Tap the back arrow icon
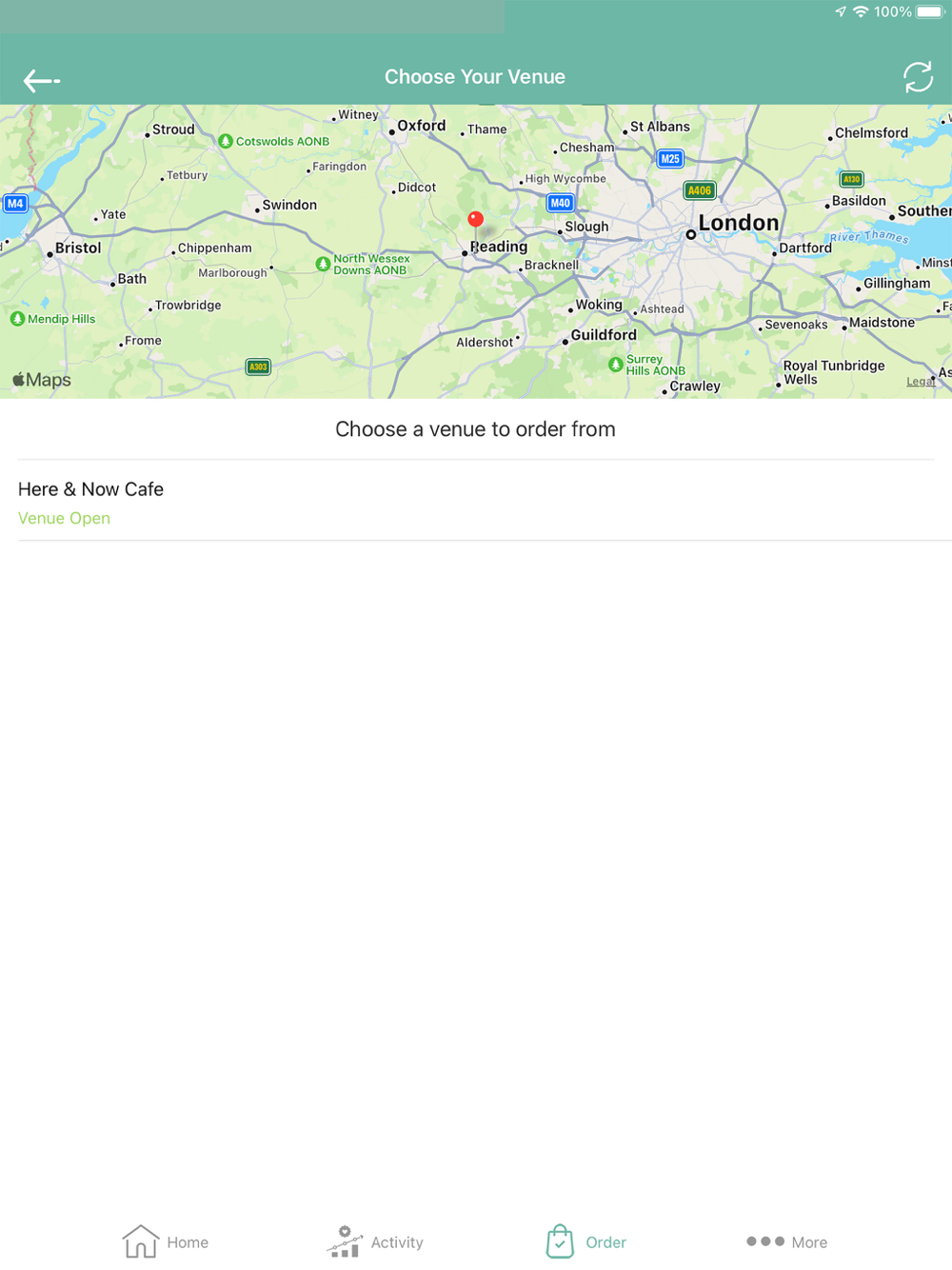The image size is (952, 1270). 42,81
